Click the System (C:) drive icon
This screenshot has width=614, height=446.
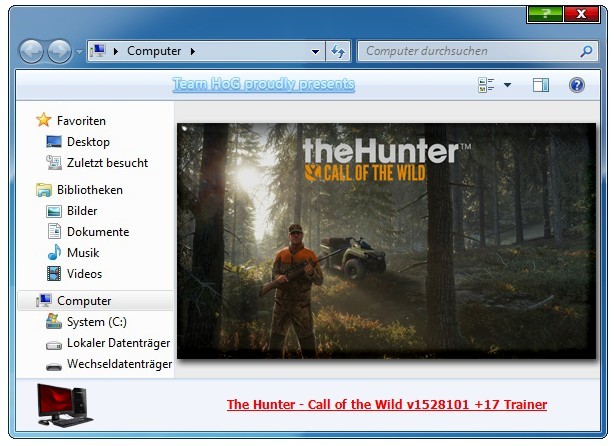[54, 321]
